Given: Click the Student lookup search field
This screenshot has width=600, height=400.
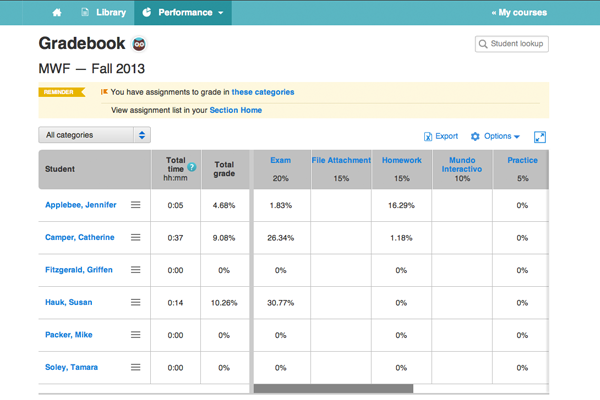Looking at the screenshot, I should [512, 44].
